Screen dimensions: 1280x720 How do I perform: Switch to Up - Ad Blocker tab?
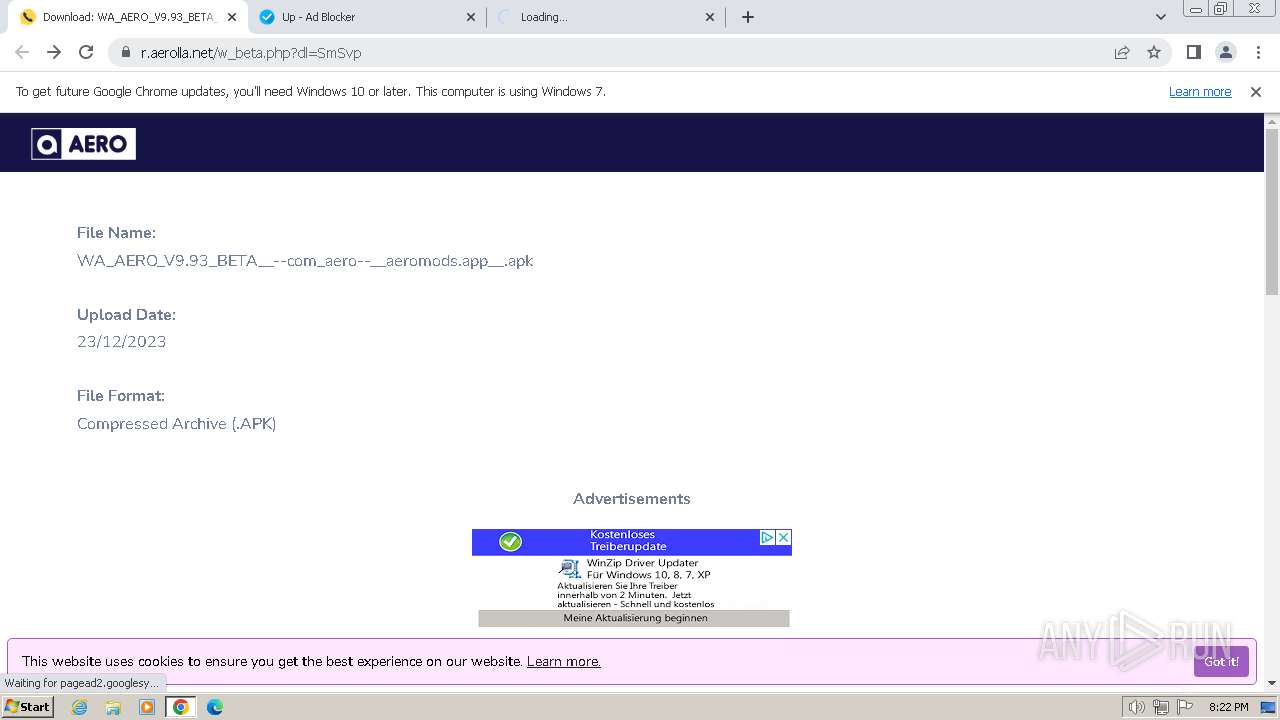click(x=368, y=17)
